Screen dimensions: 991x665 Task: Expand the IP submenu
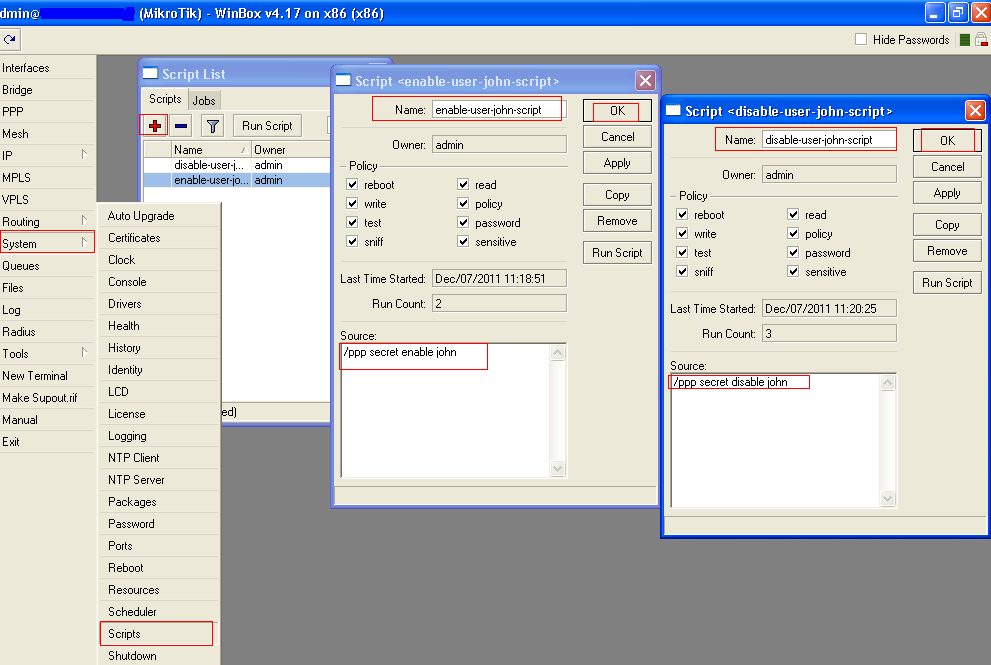[84, 155]
